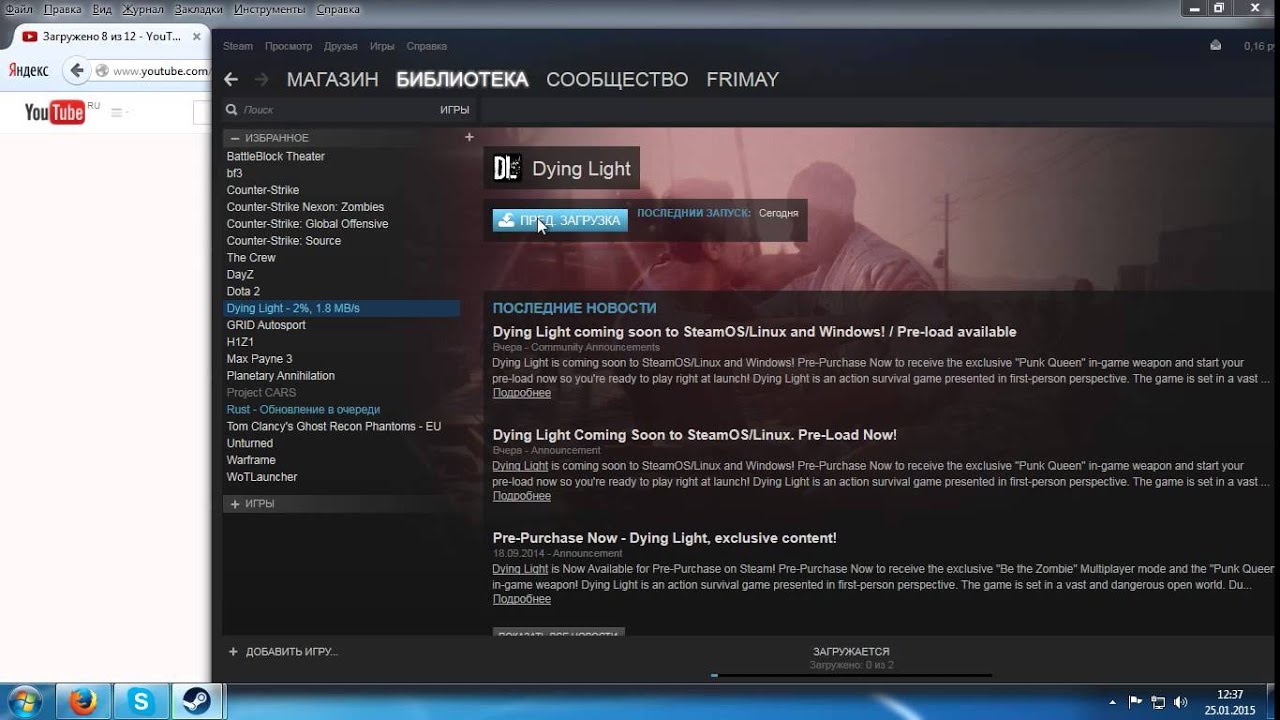Open Подробнее under 'Pre-load available' news

[x=521, y=393]
